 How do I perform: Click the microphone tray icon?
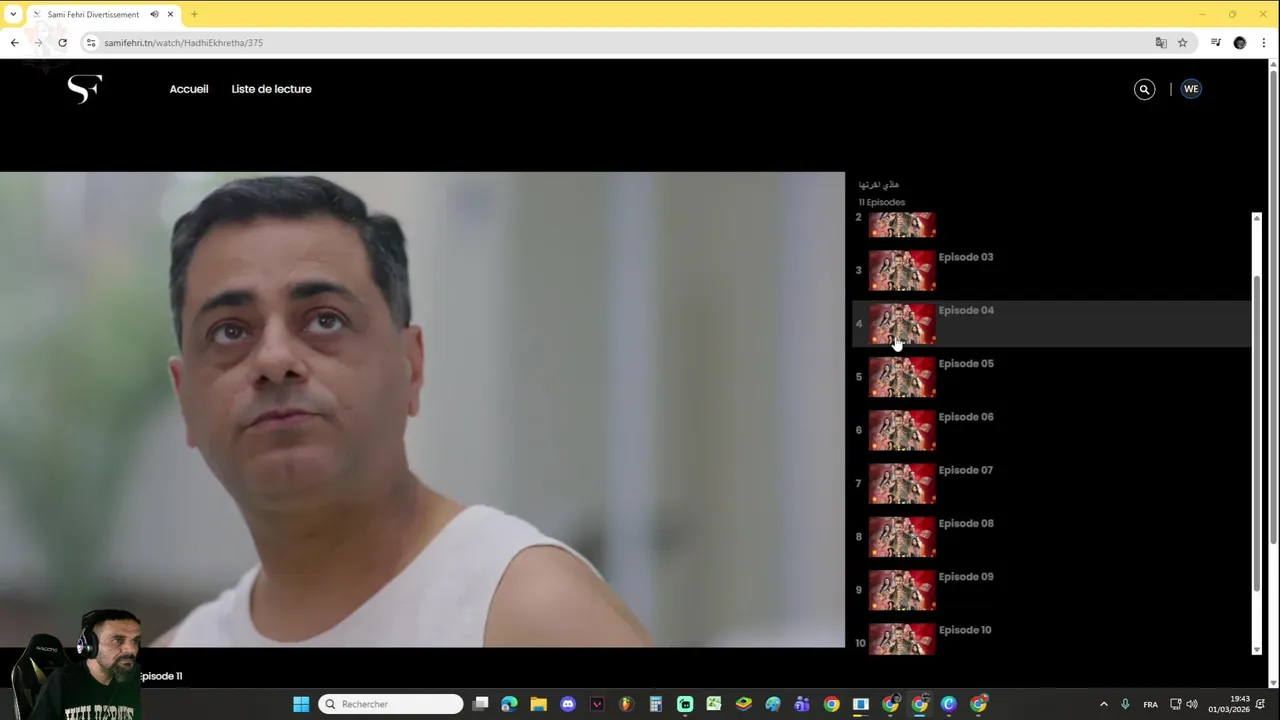tap(1125, 704)
